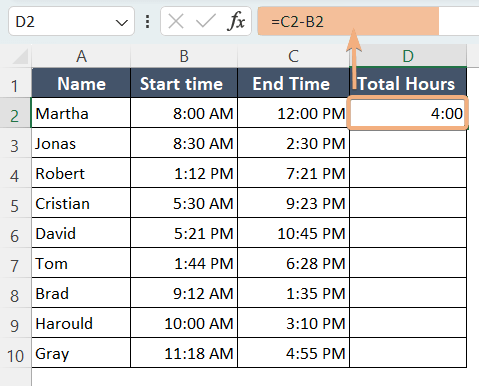Select row 10 header
This screenshot has width=479, height=386.
click(x=15, y=353)
